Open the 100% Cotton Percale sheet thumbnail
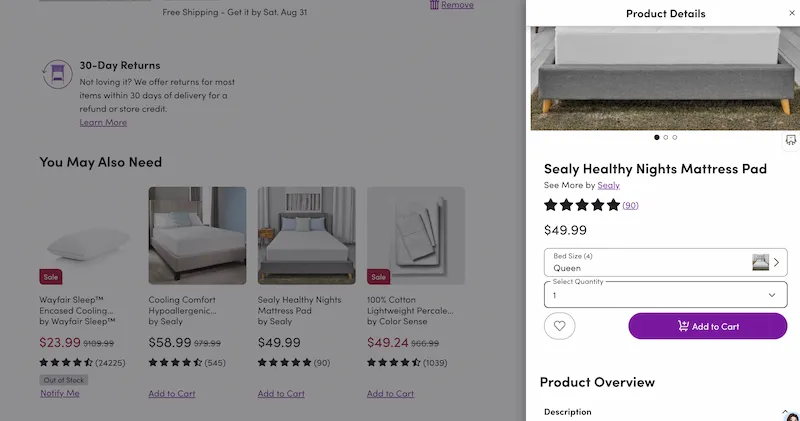Image resolution: width=800 pixels, height=421 pixels. point(415,236)
